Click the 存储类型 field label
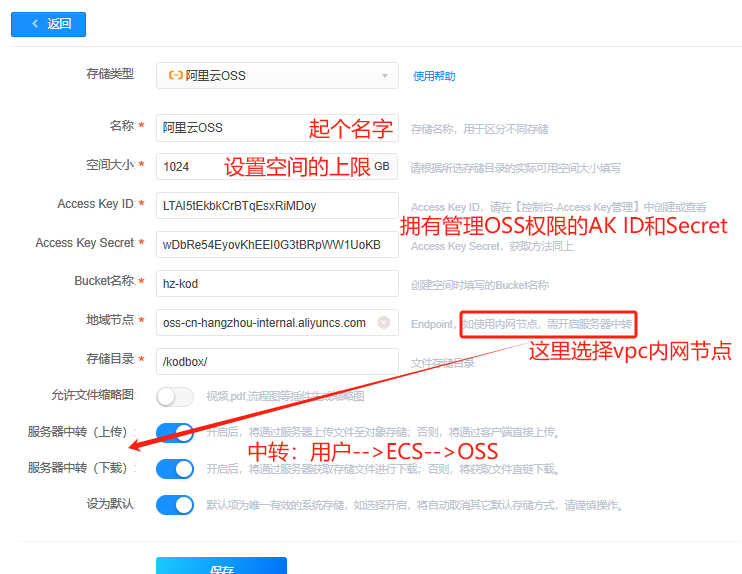 (x=110, y=74)
